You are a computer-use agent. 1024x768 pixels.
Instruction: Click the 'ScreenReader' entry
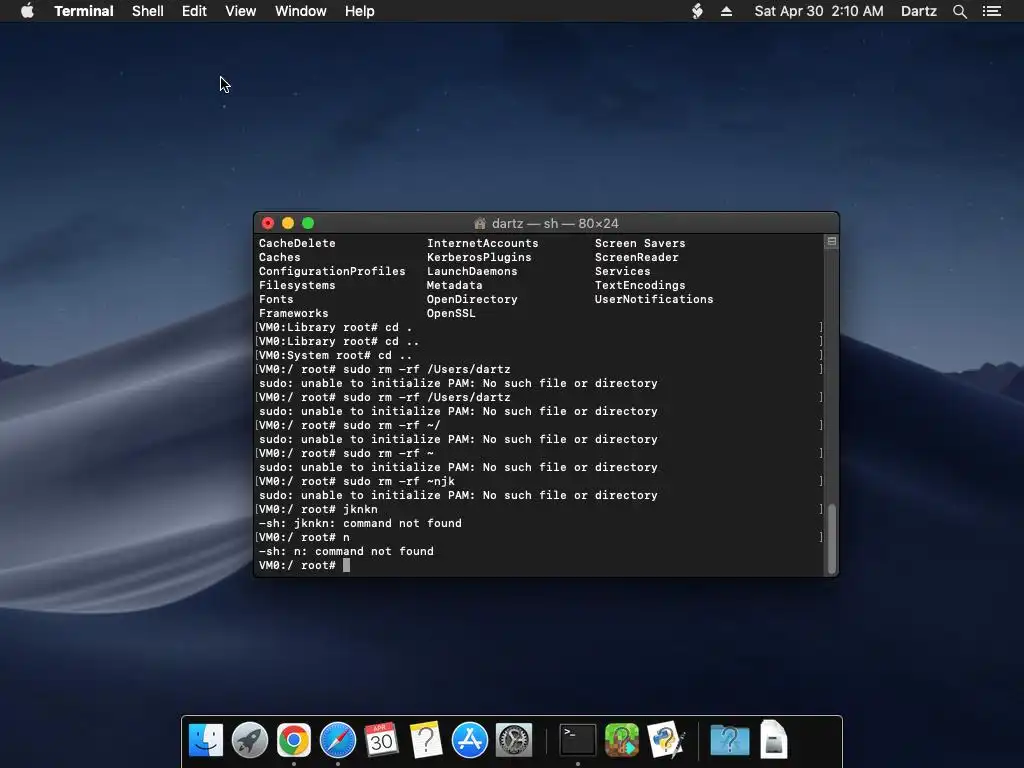637,257
